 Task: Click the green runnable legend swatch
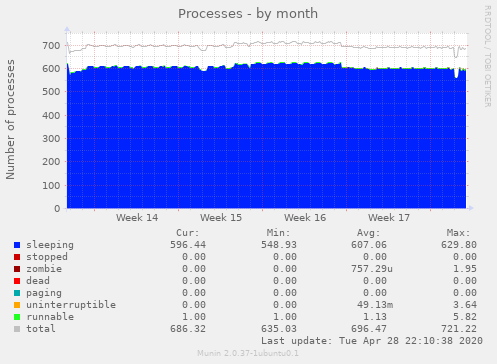click(x=17, y=317)
